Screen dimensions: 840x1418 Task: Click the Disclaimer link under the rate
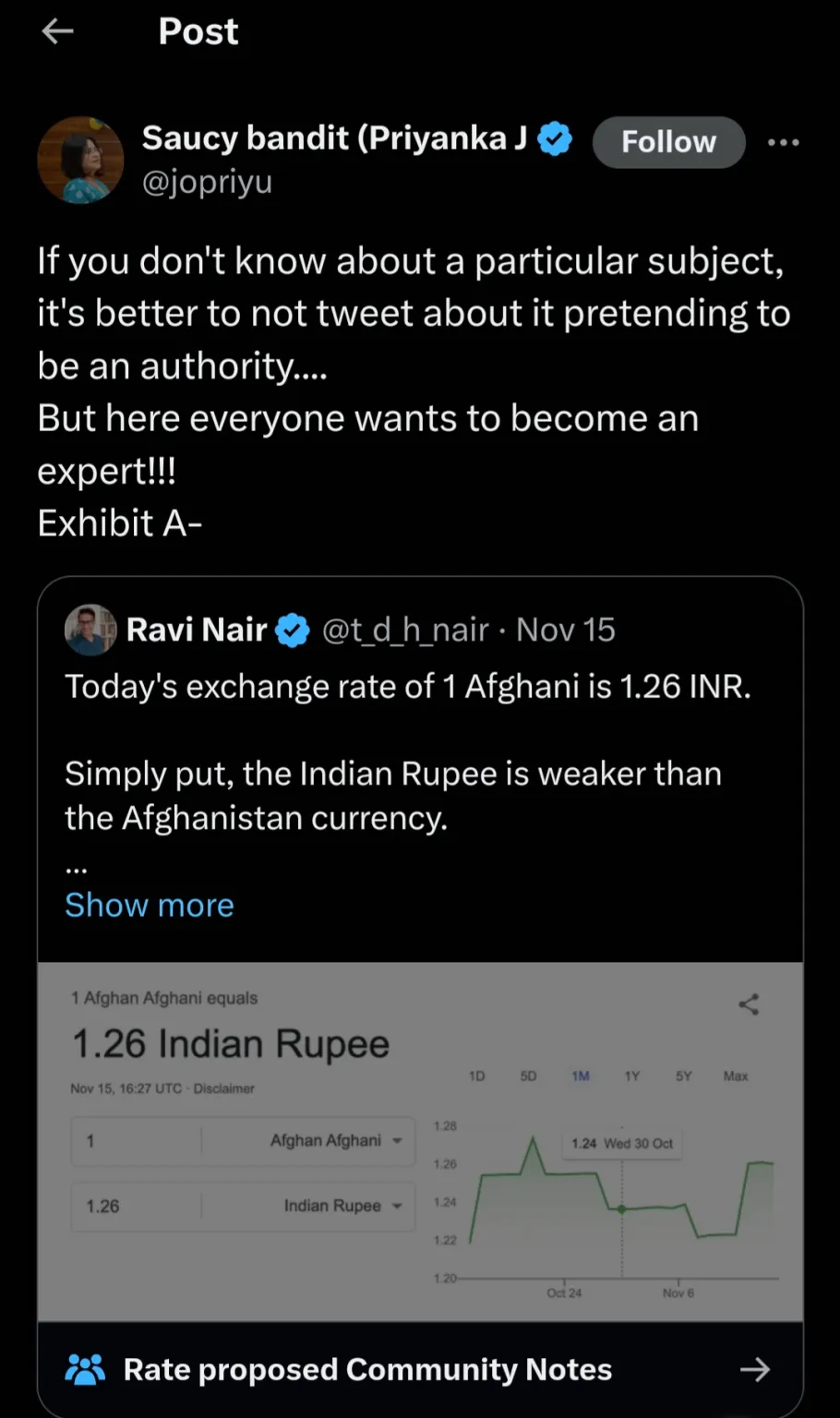click(x=224, y=1089)
